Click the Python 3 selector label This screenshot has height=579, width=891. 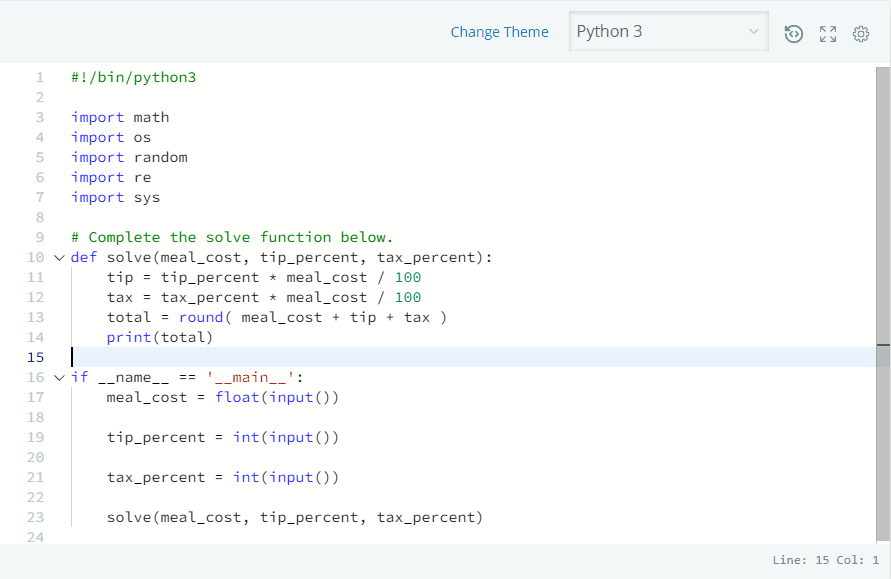point(610,31)
